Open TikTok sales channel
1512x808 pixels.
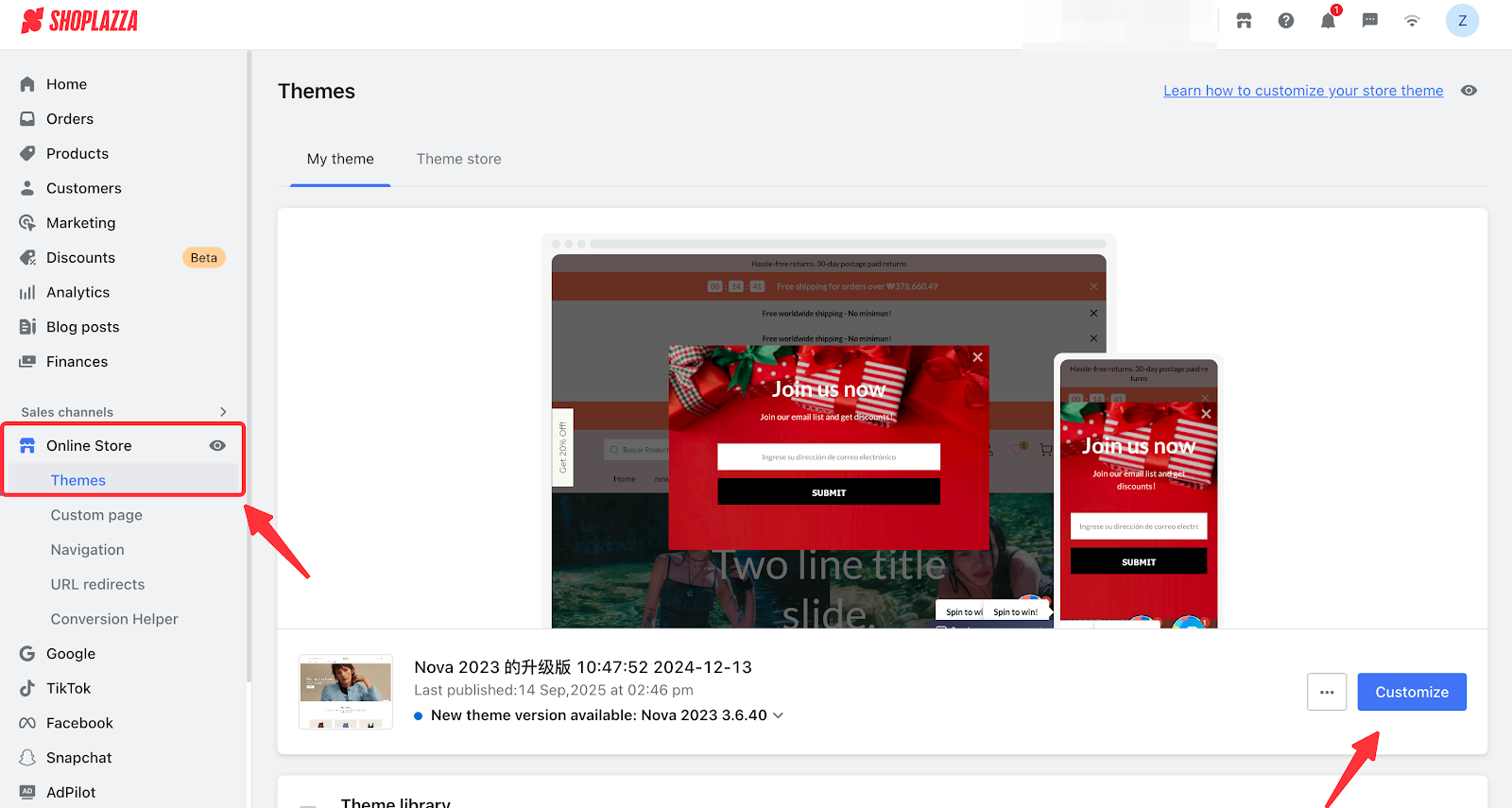click(x=68, y=688)
